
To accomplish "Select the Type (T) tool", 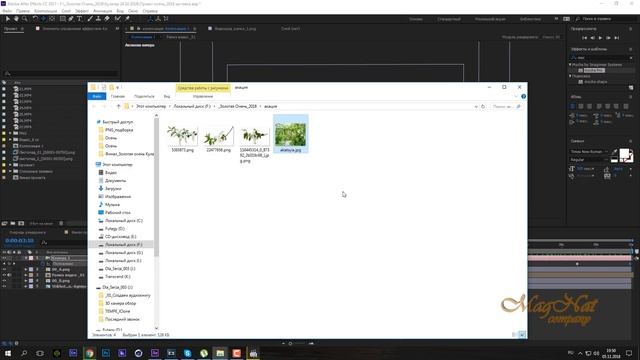I will [80, 19].
